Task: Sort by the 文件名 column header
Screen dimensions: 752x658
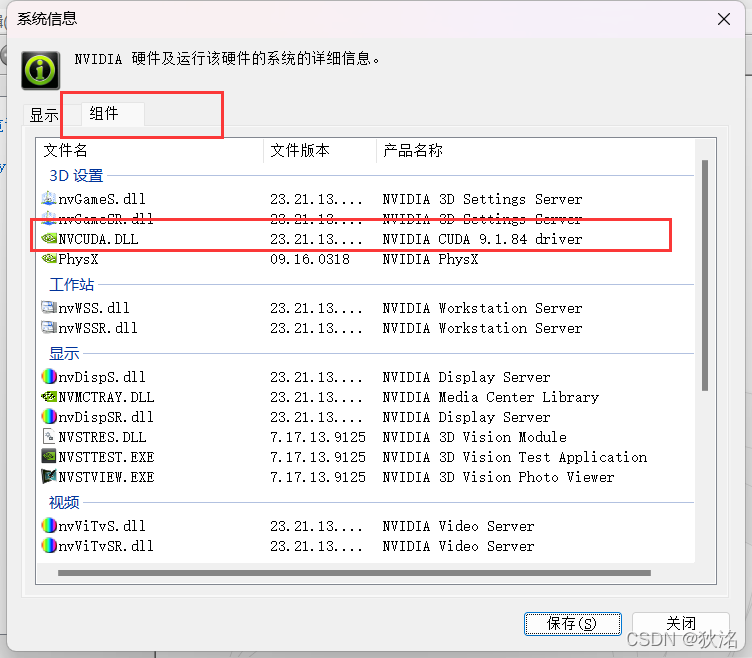Action: click(x=150, y=151)
